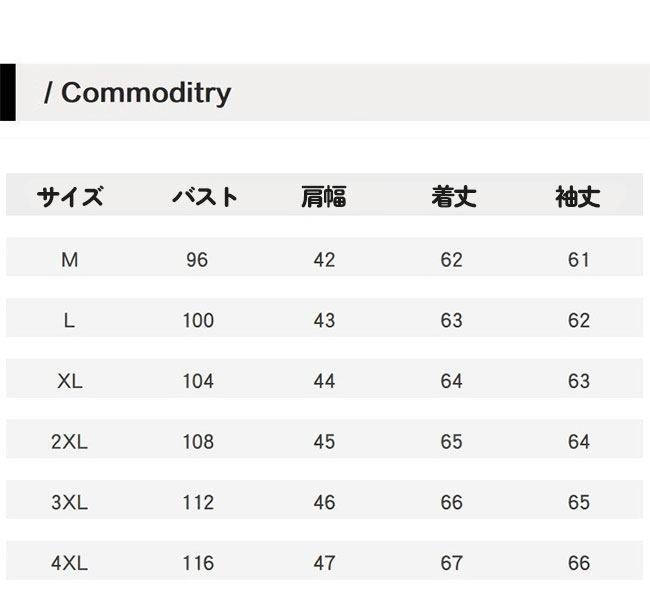The image size is (650, 613).
Task: Click the 着丈 column header
Action: pyautogui.click(x=452, y=196)
